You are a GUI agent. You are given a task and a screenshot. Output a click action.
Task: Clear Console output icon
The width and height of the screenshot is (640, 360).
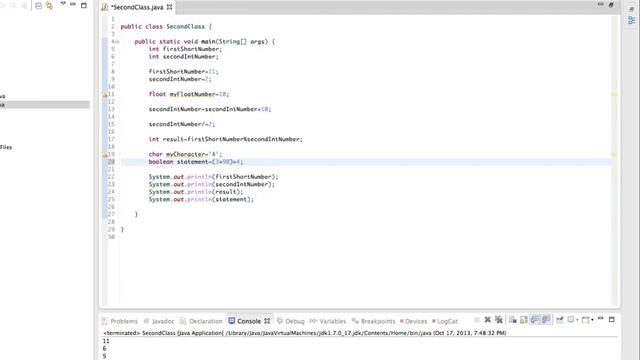click(x=513, y=320)
